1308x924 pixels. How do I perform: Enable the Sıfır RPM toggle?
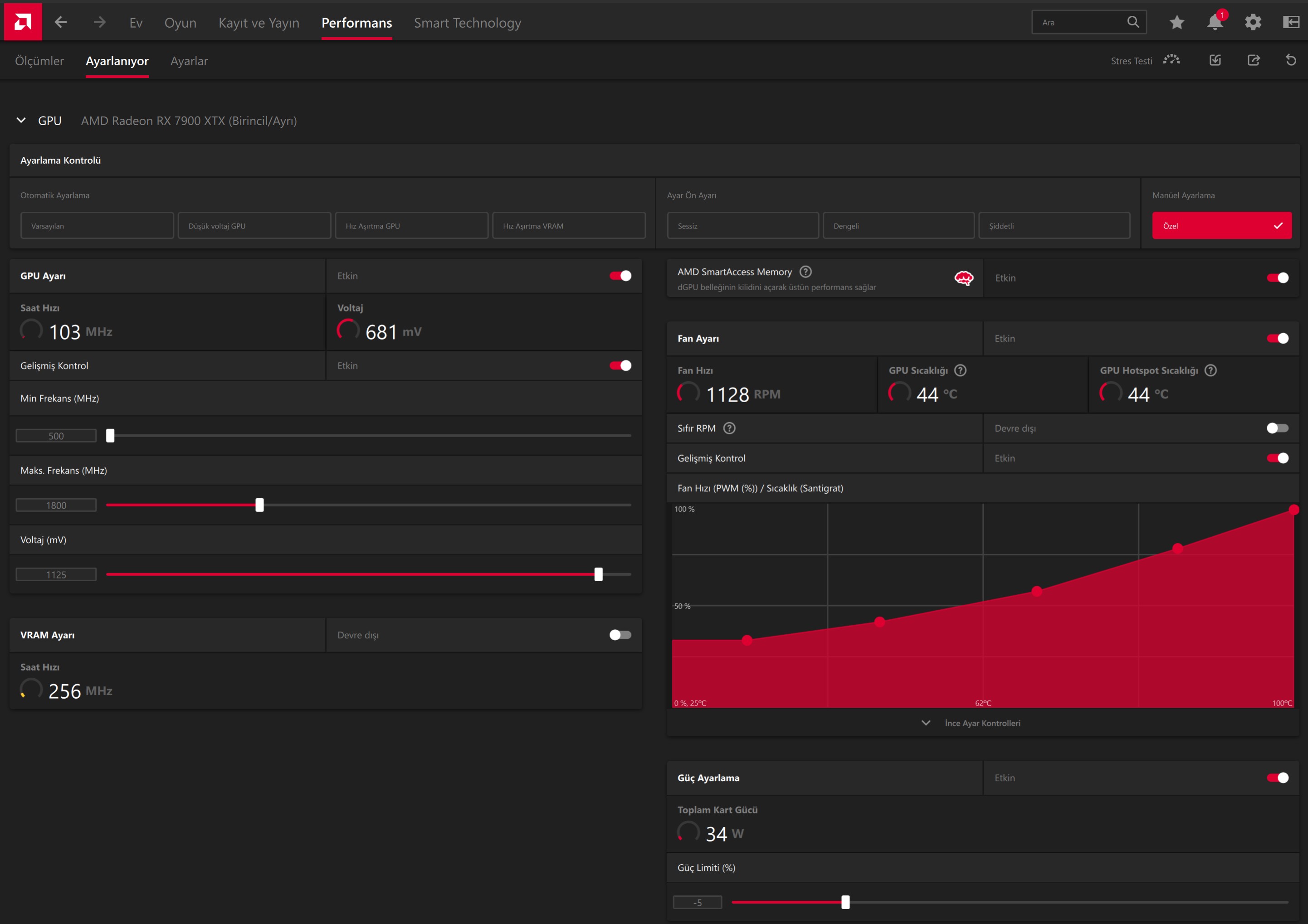point(1277,428)
